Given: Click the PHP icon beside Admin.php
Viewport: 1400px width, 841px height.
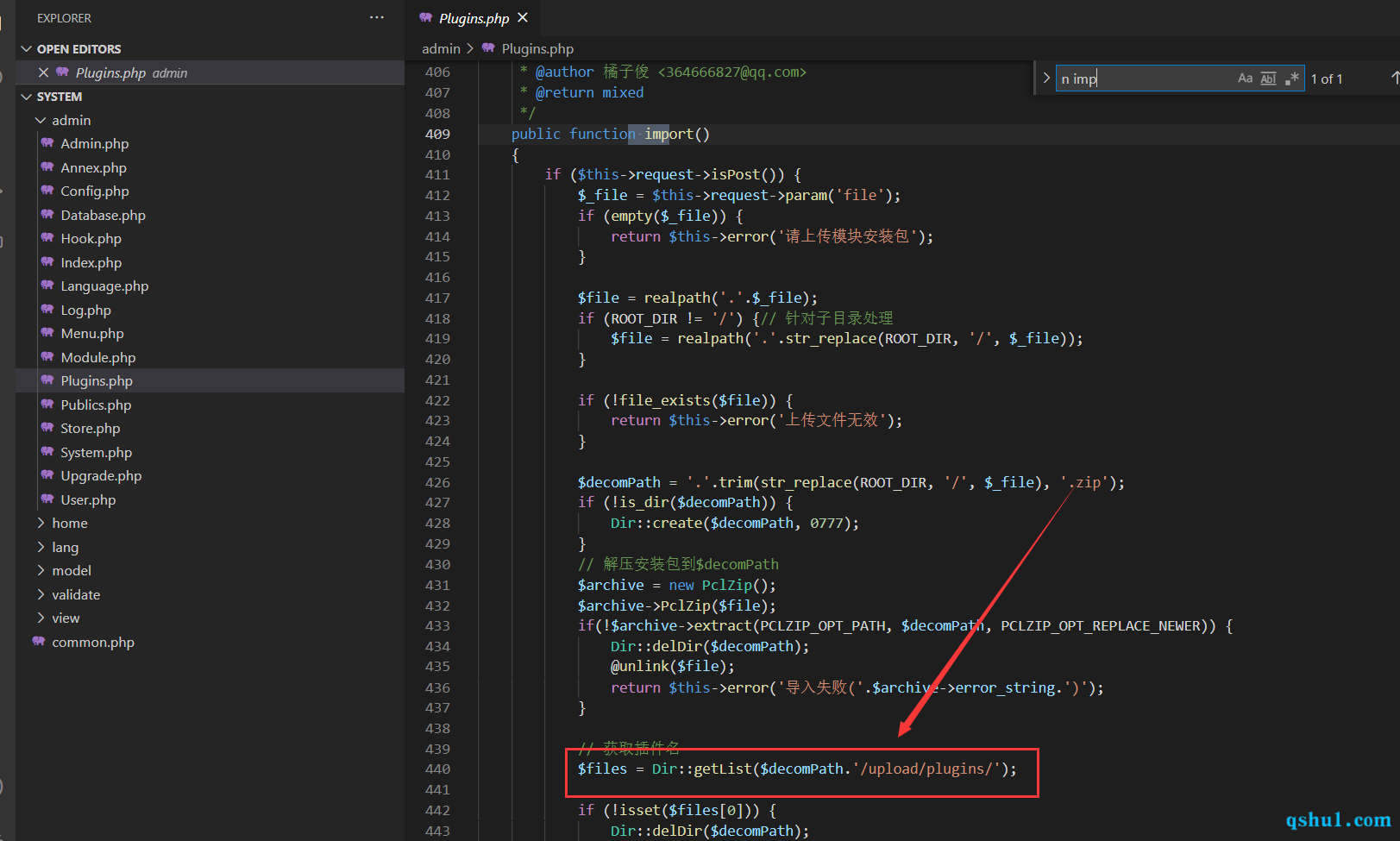Looking at the screenshot, I should click(47, 143).
